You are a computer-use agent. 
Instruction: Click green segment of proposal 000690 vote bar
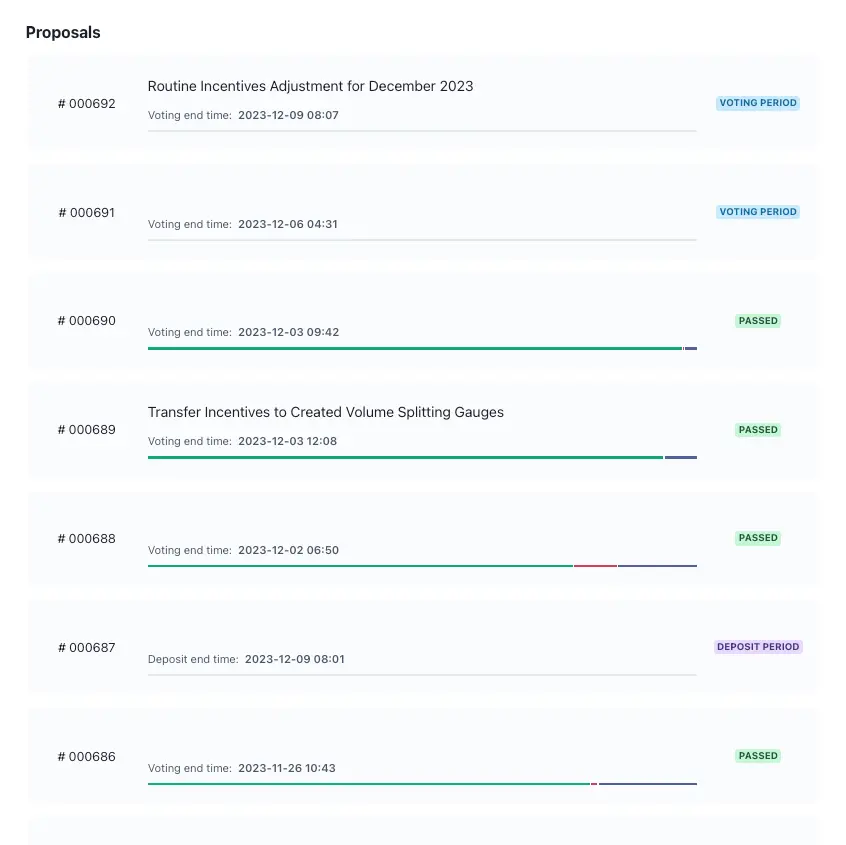tap(414, 348)
